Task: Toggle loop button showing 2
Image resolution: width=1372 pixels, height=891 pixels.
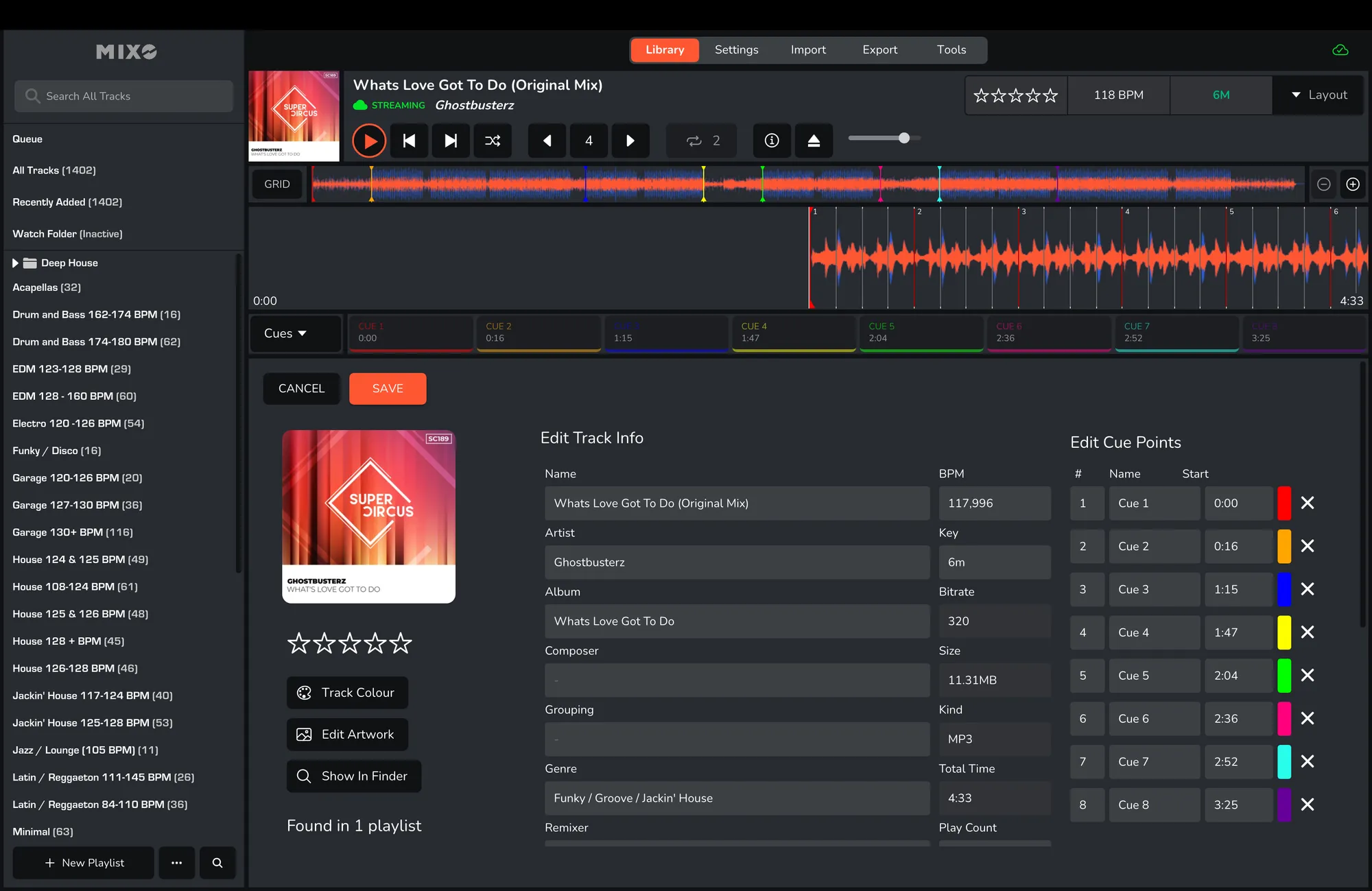Action: (x=702, y=141)
